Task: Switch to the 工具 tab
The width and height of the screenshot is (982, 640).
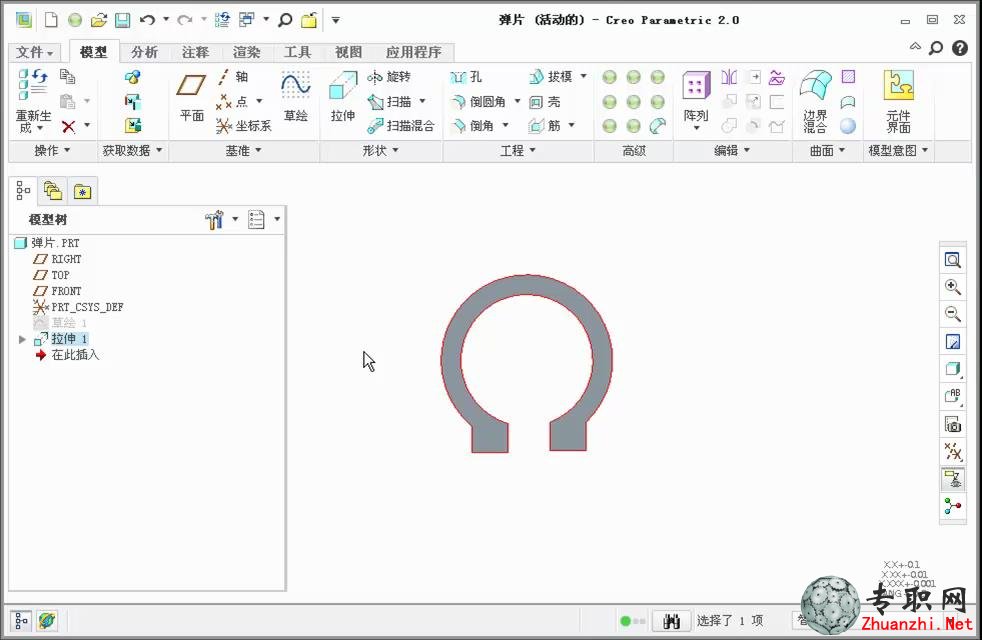Action: [297, 53]
